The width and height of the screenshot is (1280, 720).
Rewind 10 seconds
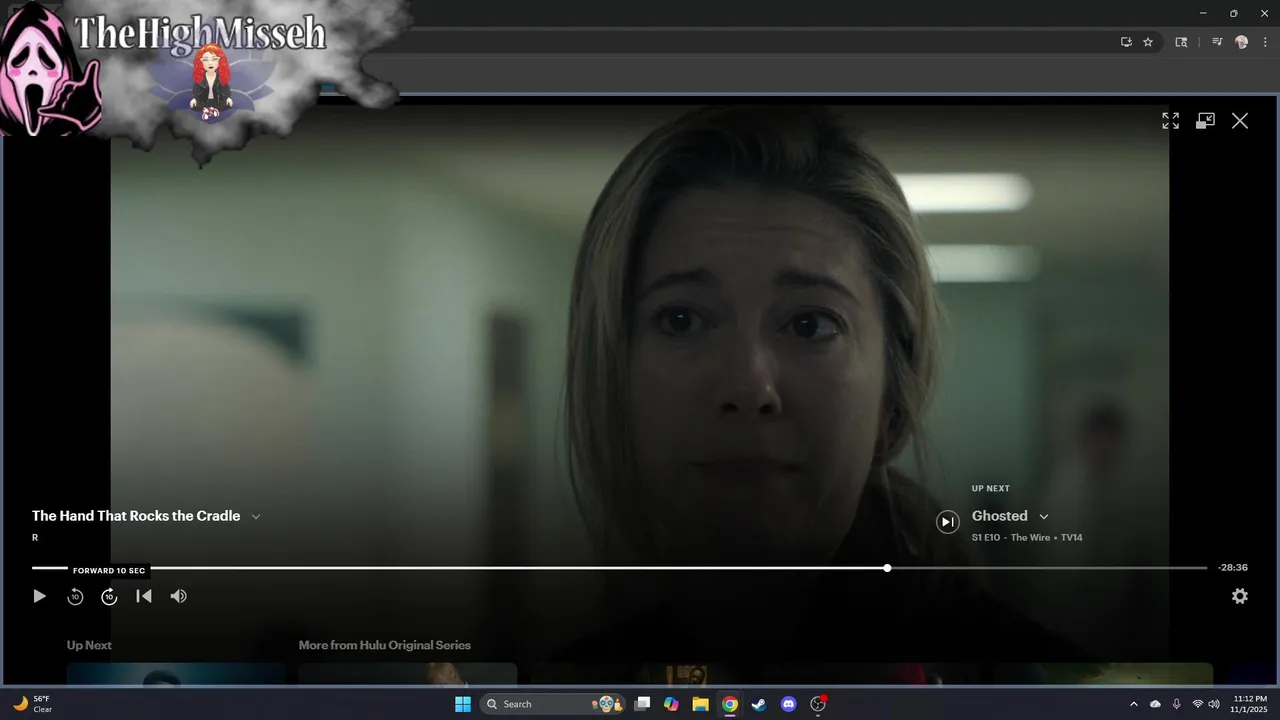point(75,596)
